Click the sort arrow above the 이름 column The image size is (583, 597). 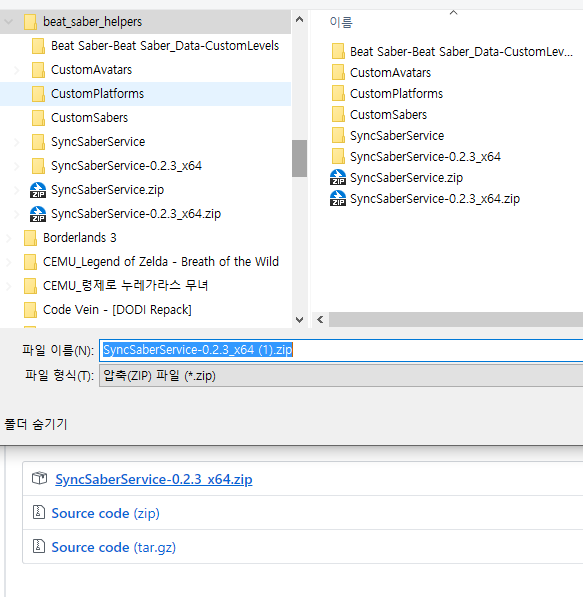tap(453, 13)
